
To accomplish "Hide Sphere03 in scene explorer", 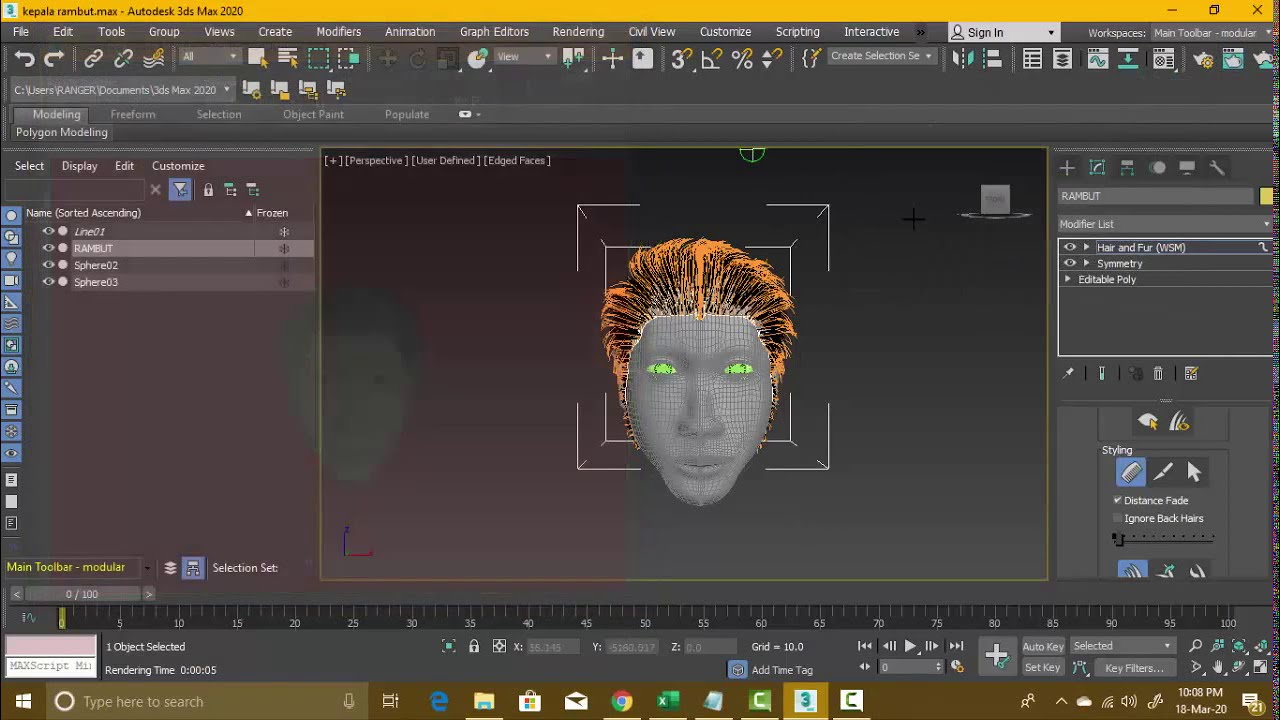I will (x=48, y=282).
